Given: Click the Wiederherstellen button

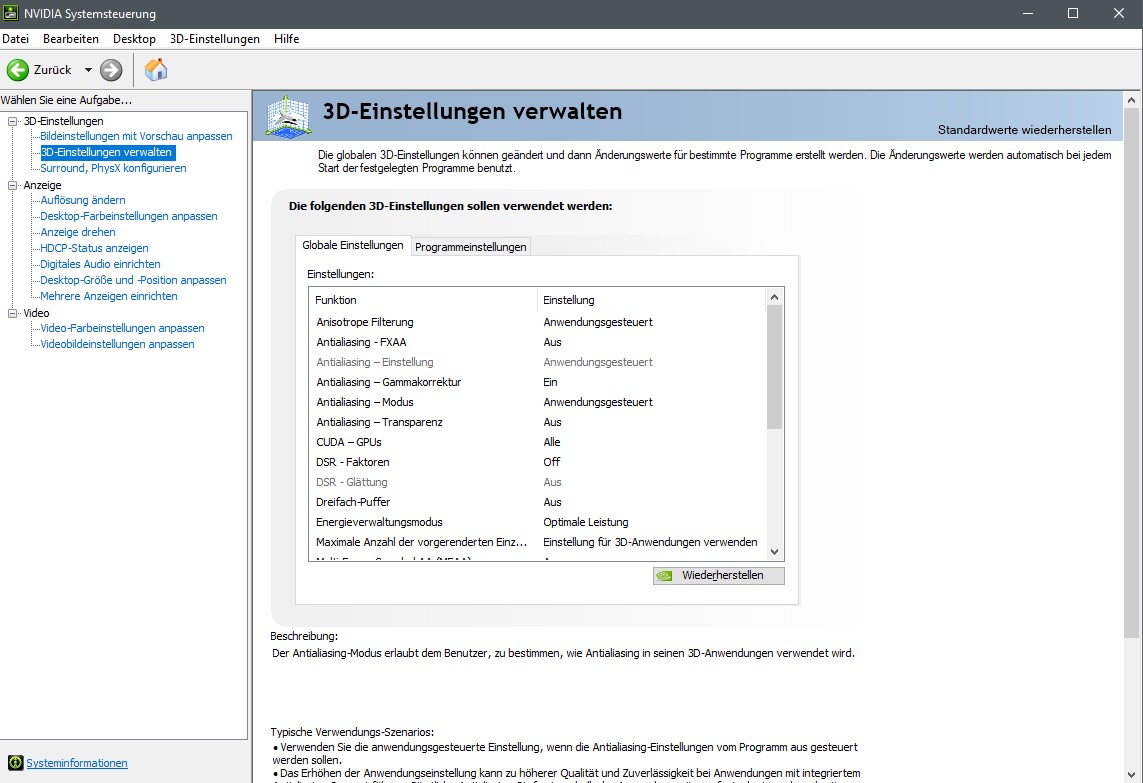Looking at the screenshot, I should click(719, 575).
